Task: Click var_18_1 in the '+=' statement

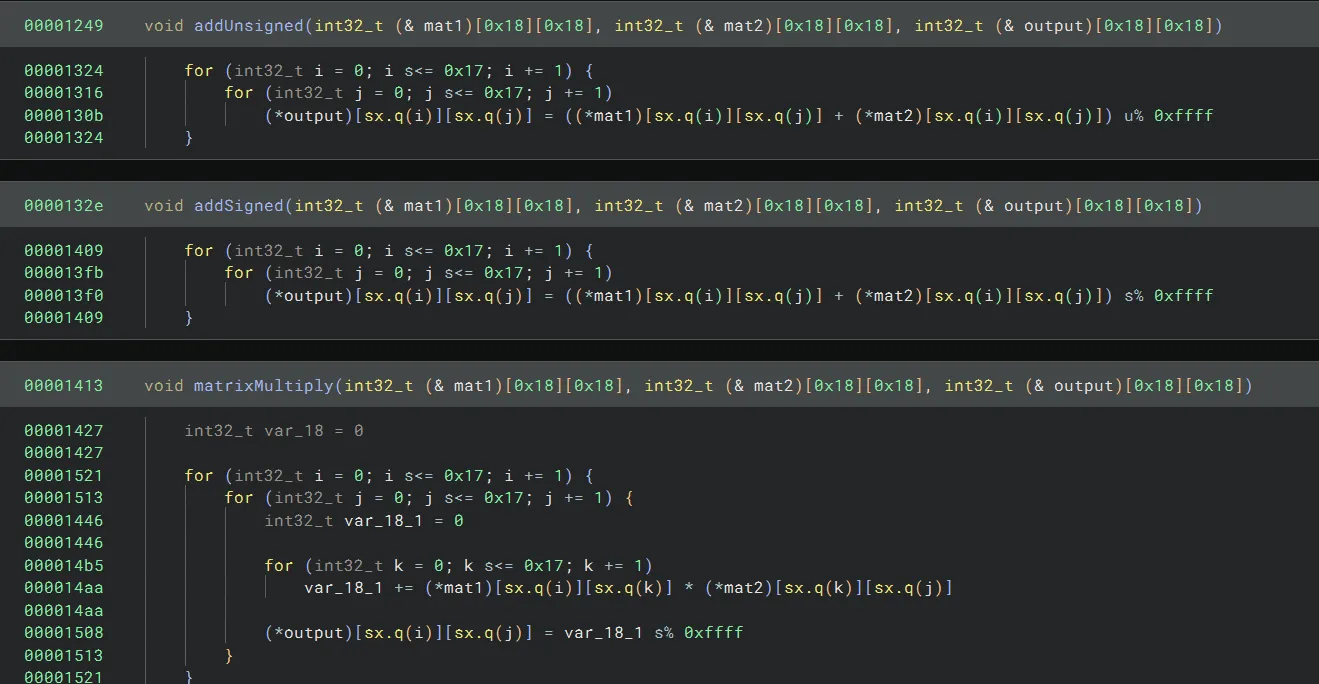Action: [344, 588]
